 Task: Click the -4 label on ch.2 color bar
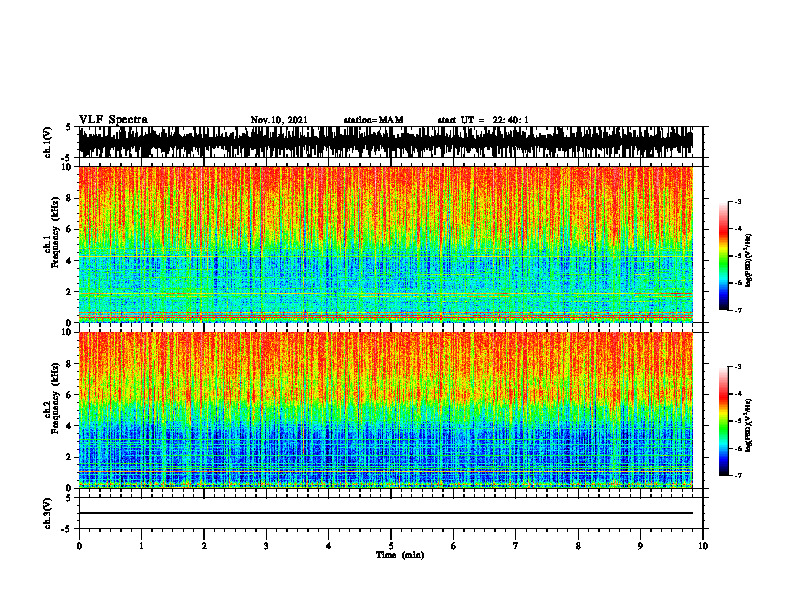click(x=738, y=394)
